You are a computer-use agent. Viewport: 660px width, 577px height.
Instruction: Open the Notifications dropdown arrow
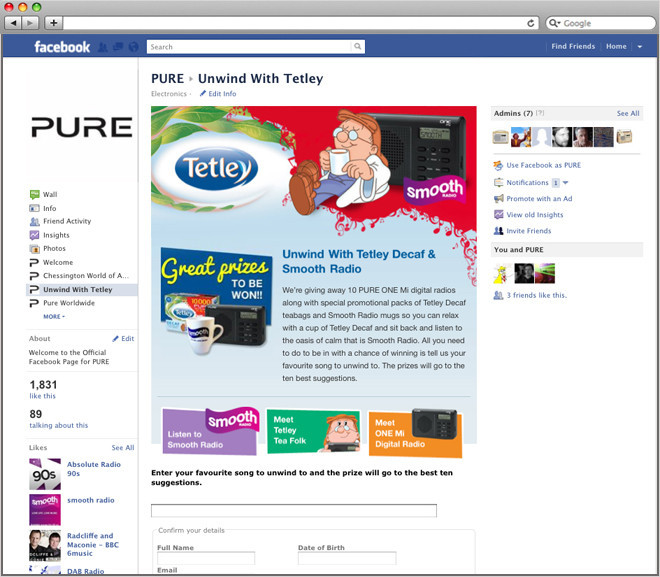pos(565,183)
